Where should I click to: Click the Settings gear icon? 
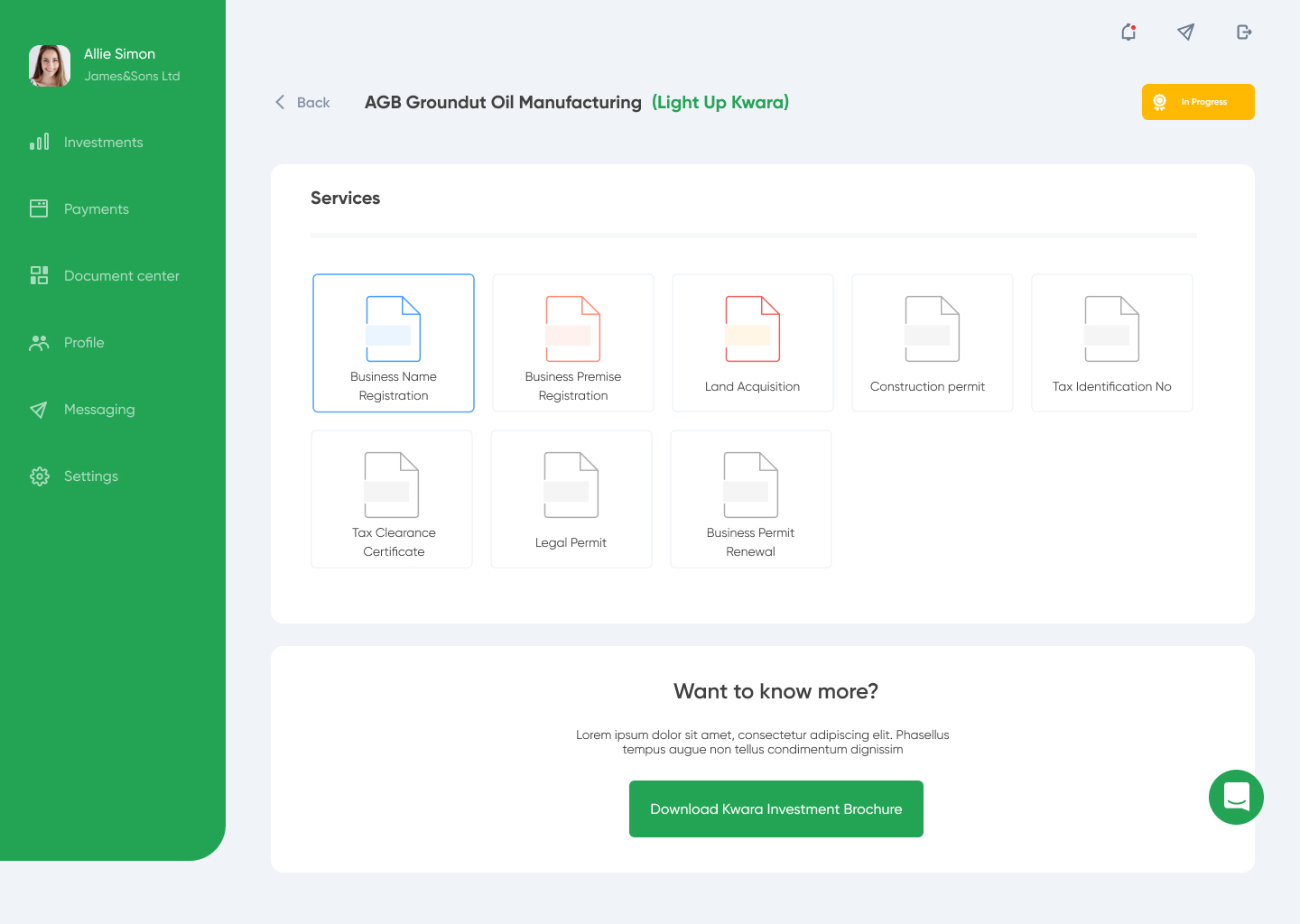tap(39, 476)
